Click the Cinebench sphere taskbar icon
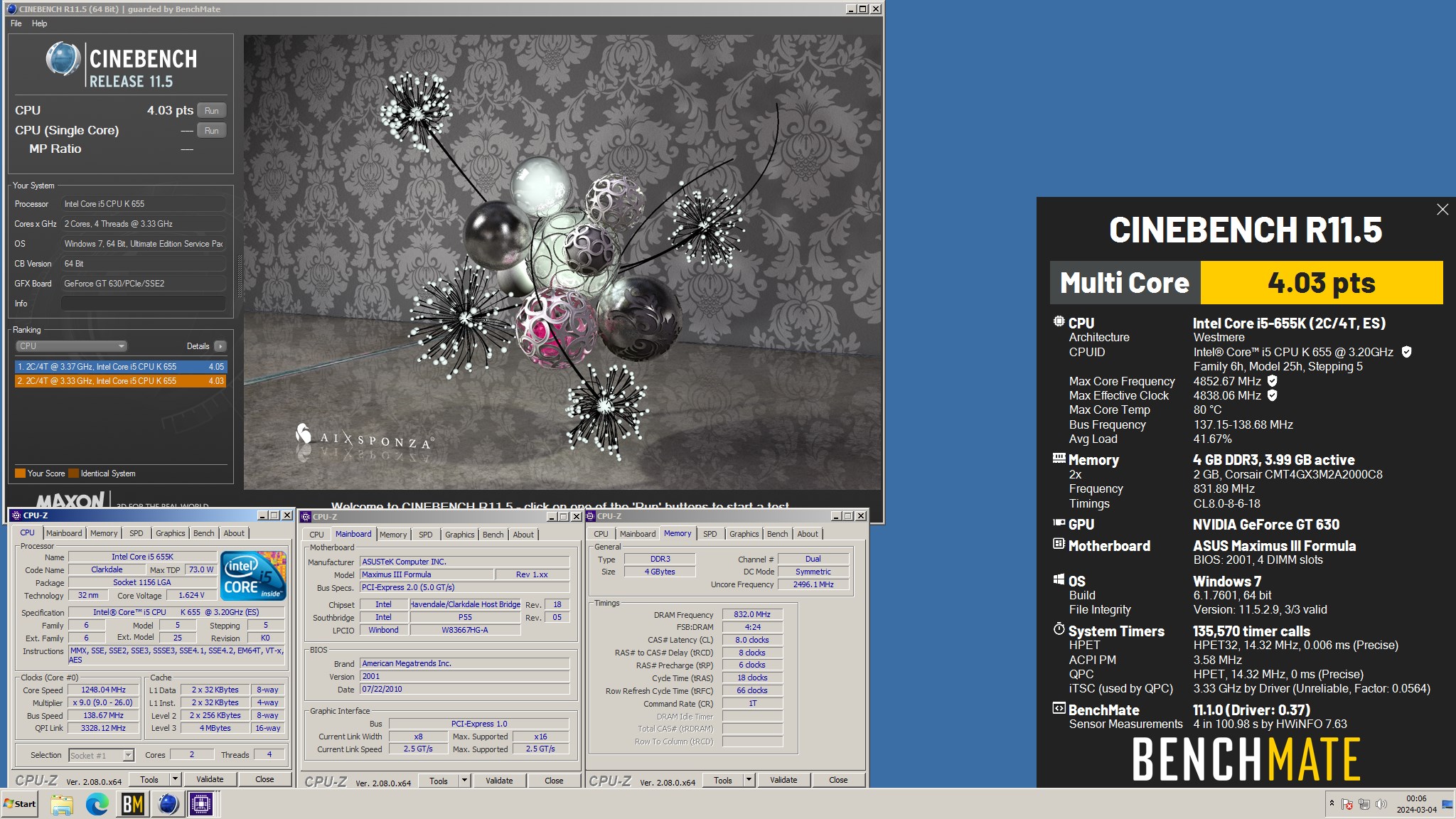The width and height of the screenshot is (1456, 819). coord(168,804)
